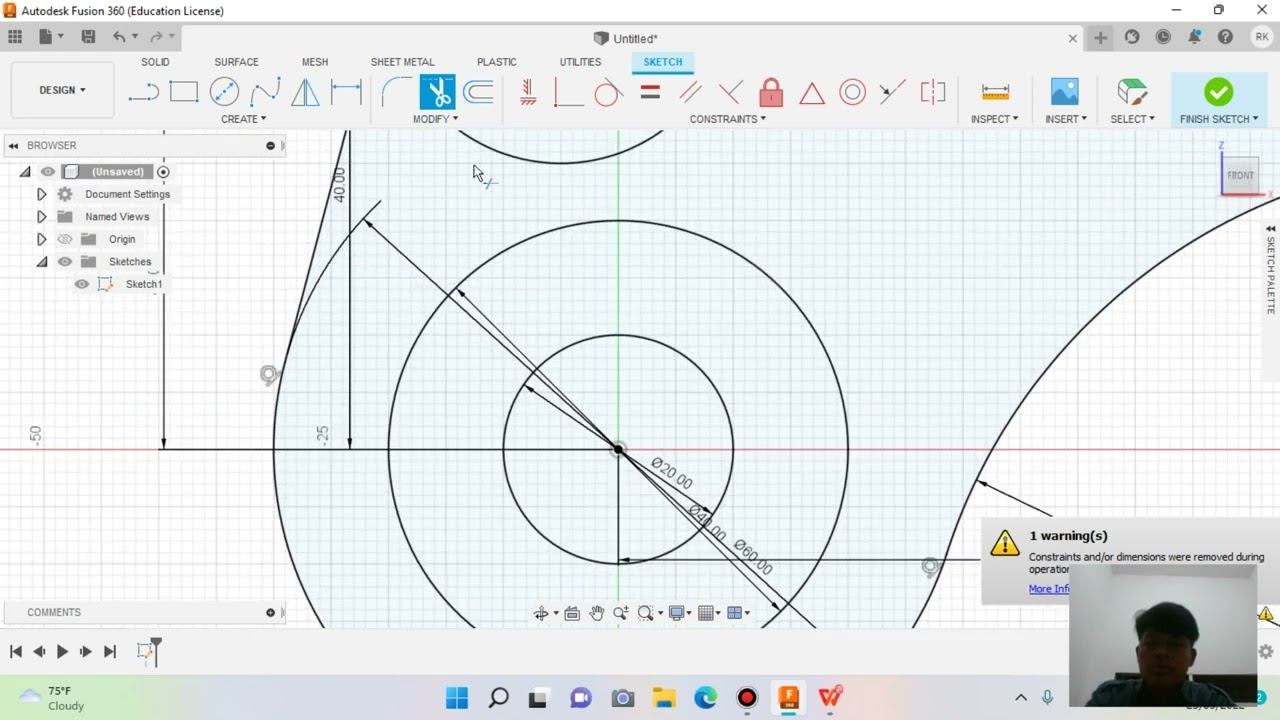The width and height of the screenshot is (1280, 720).
Task: Open the SELECT dropdown menu
Action: coord(1132,119)
